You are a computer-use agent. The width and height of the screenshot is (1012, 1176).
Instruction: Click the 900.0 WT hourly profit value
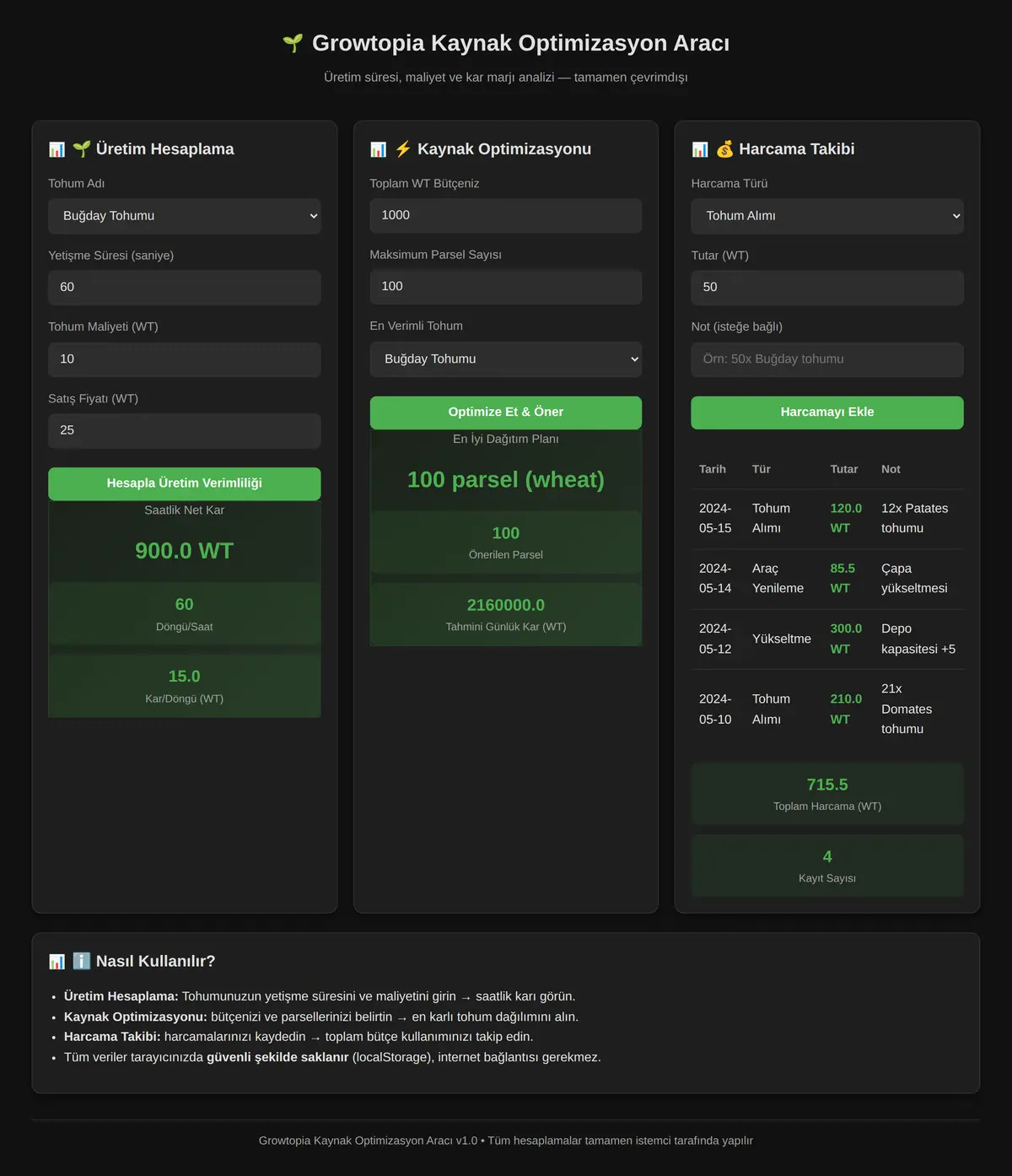point(185,551)
